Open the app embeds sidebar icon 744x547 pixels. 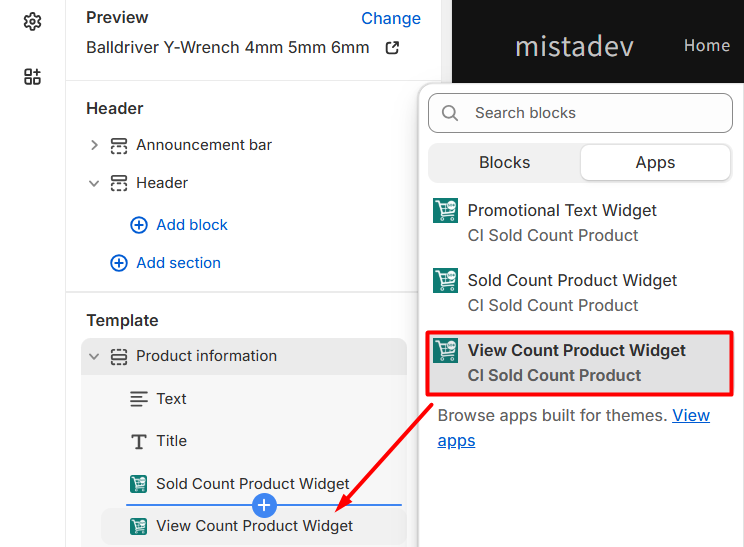point(32,77)
